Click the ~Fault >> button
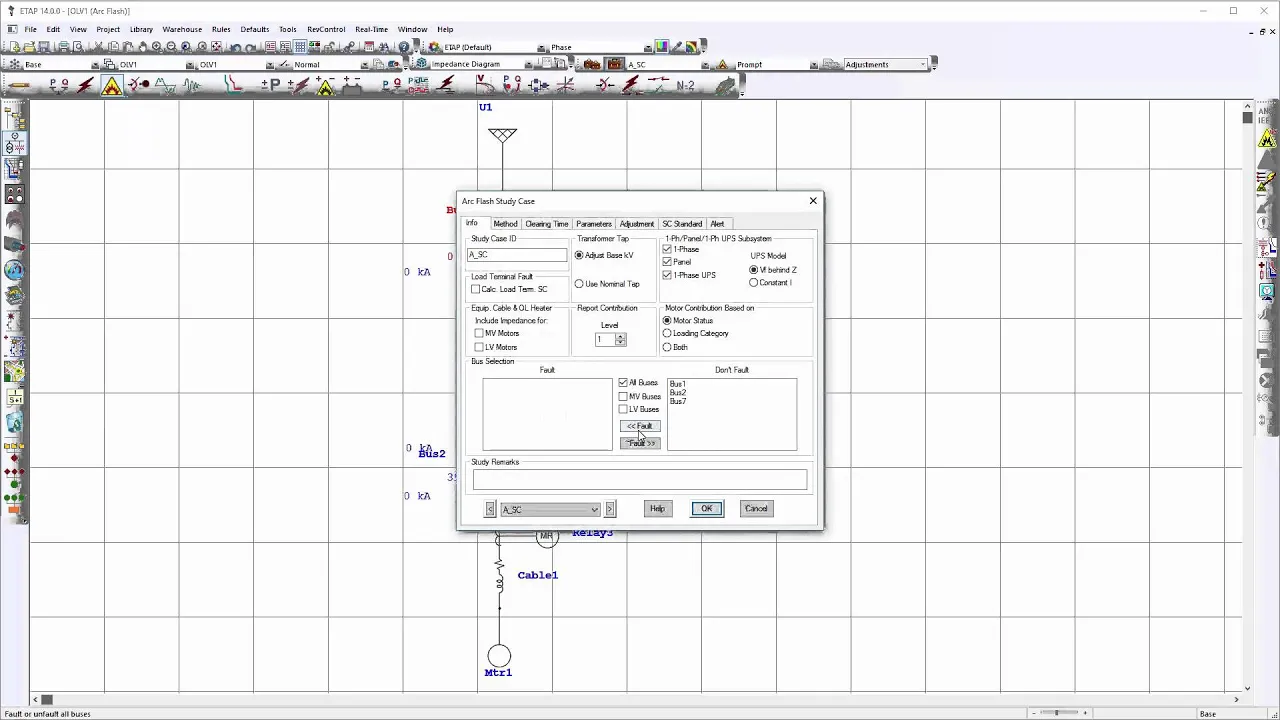 (640, 443)
